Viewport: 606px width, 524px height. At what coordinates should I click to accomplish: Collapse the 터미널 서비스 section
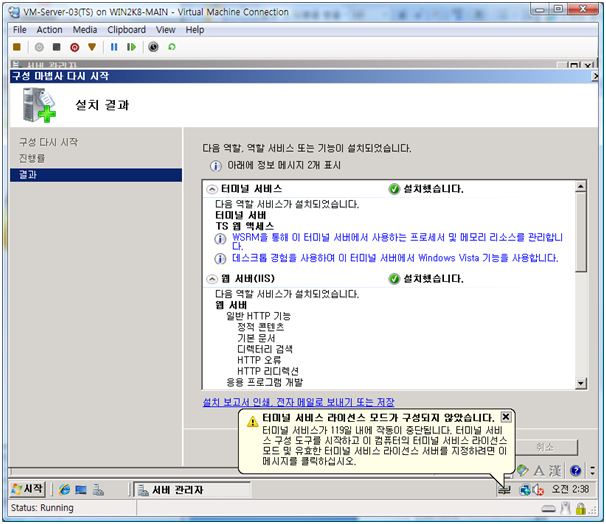(212, 189)
